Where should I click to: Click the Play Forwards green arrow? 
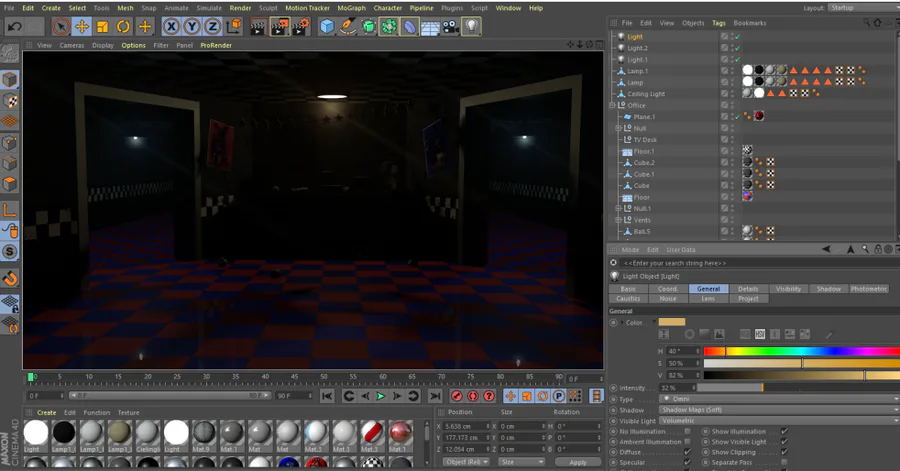coord(381,396)
